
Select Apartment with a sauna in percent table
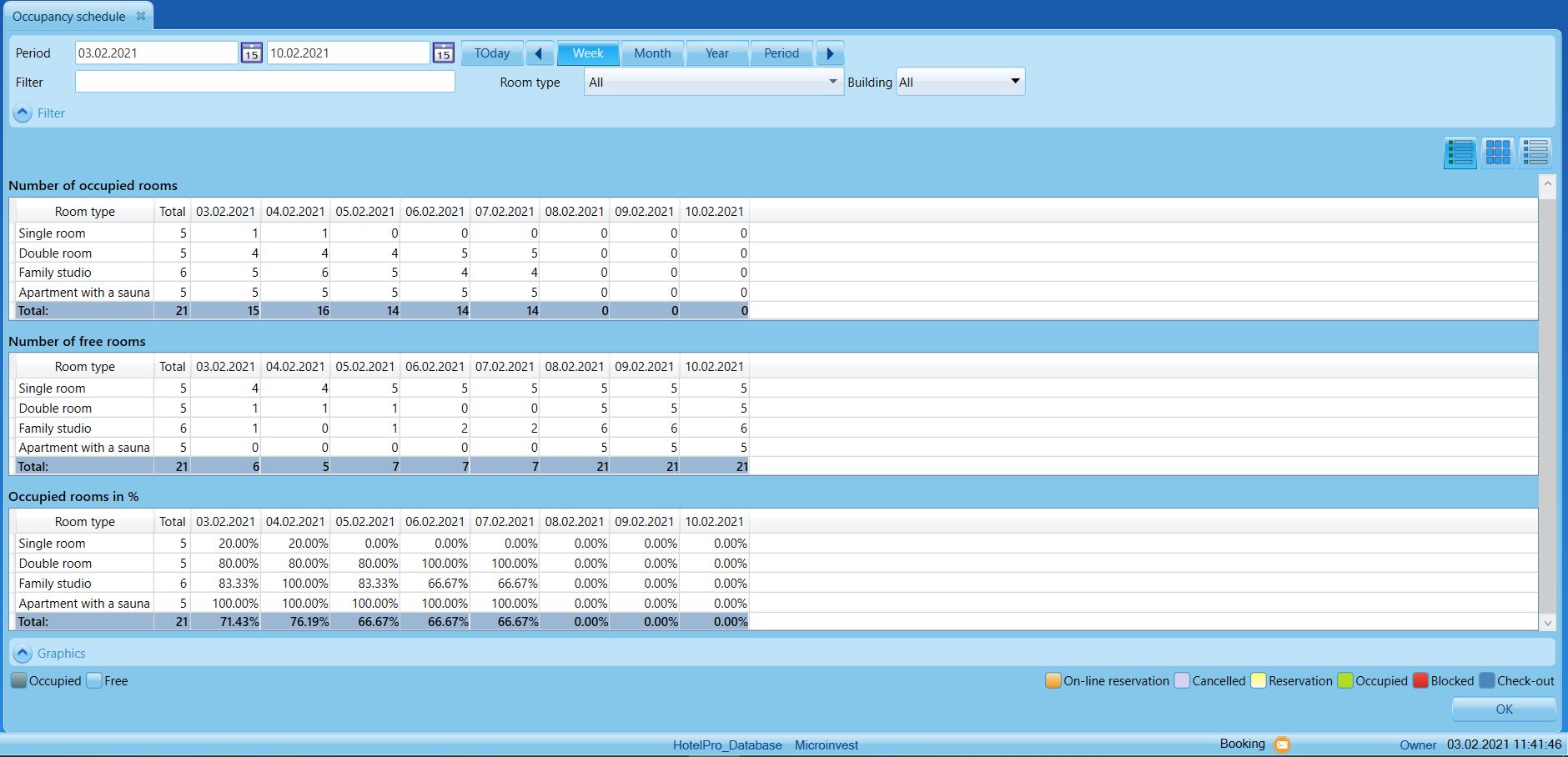tap(84, 603)
